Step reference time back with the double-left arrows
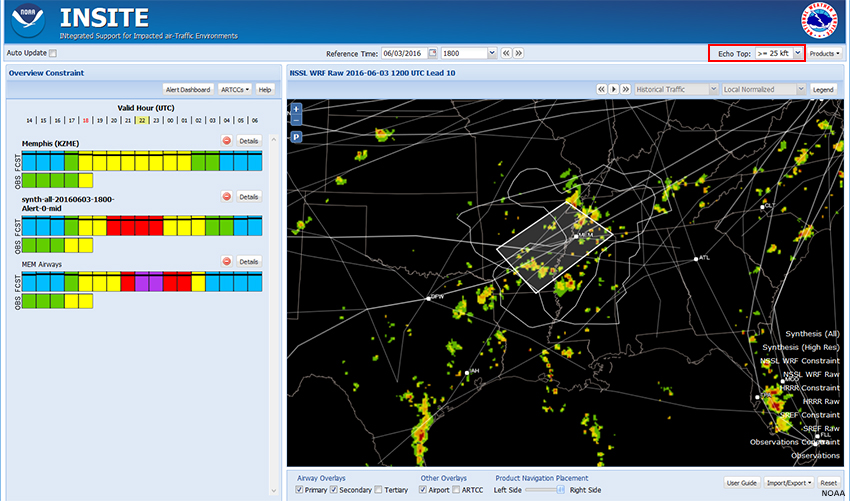Screen dimensions: 850x501 506,53
